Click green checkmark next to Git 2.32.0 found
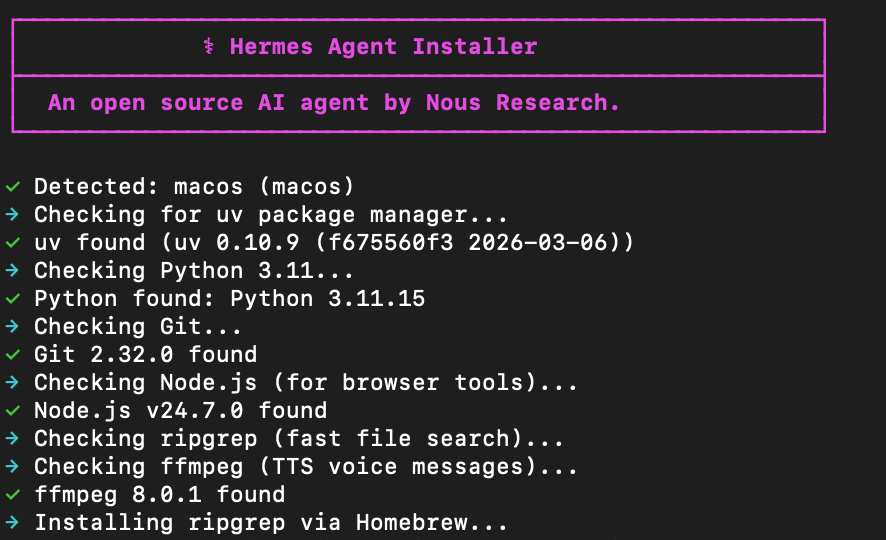 (x=12, y=355)
